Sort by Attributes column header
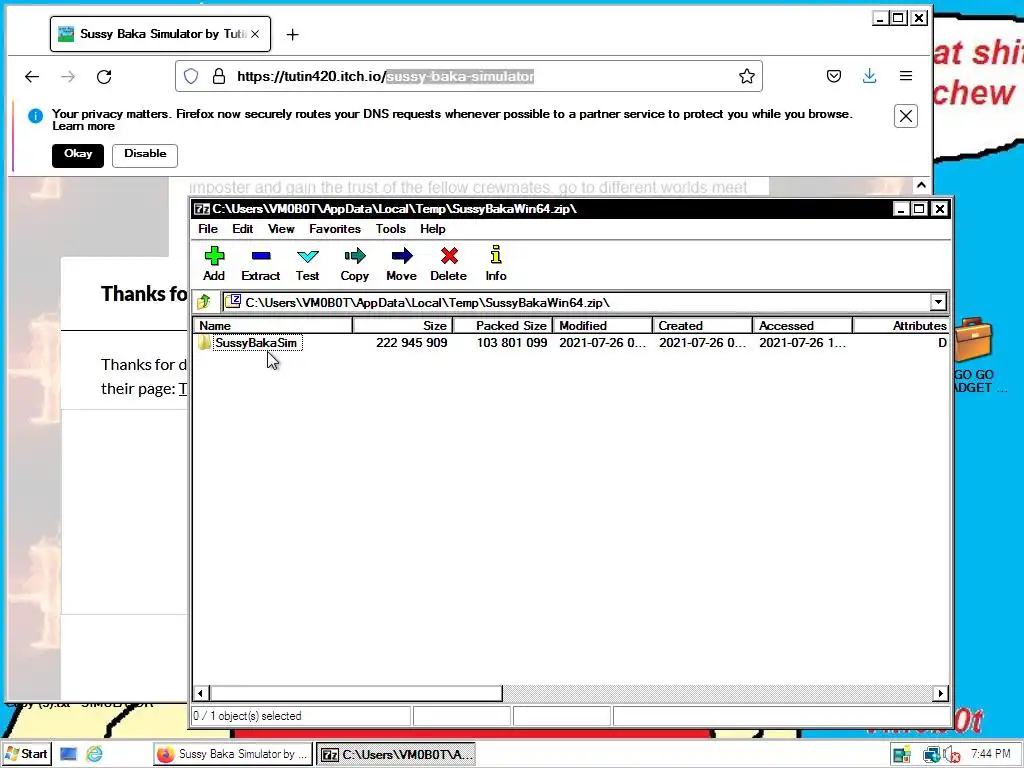The image size is (1024, 768). click(901, 325)
